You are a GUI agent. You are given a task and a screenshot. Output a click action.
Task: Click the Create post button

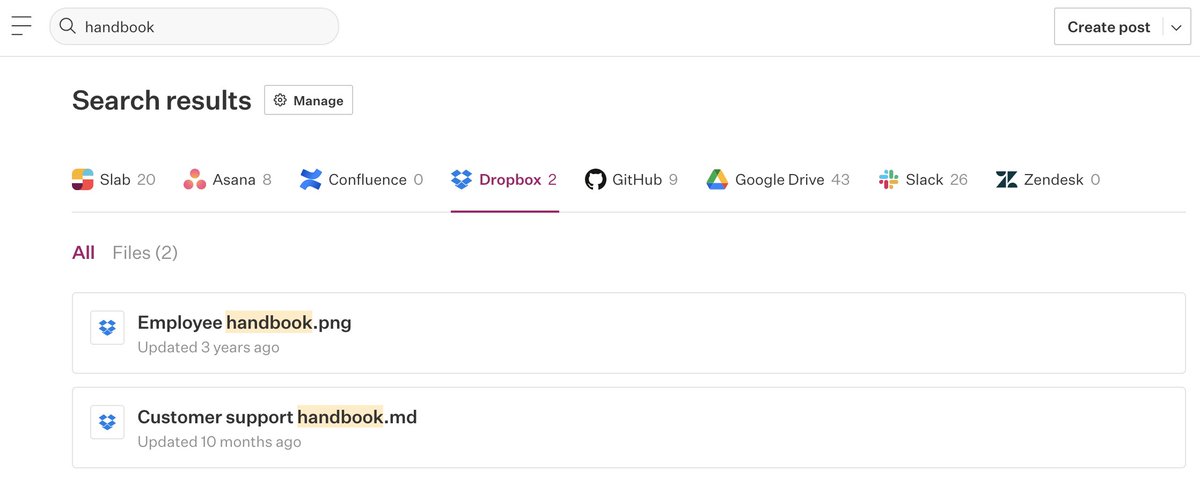(x=1108, y=27)
